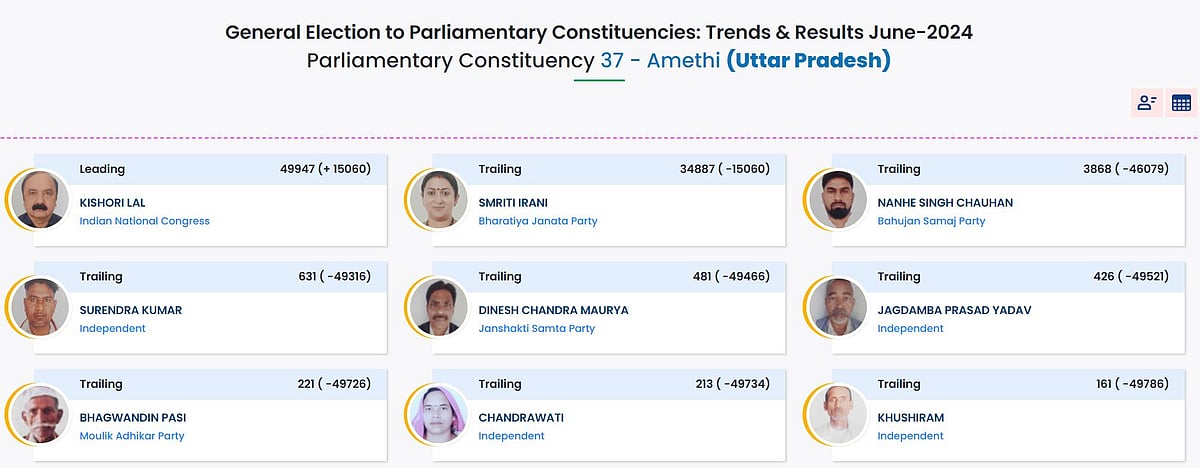Switch to table view icon
The width and height of the screenshot is (1200, 468).
pos(1181,102)
